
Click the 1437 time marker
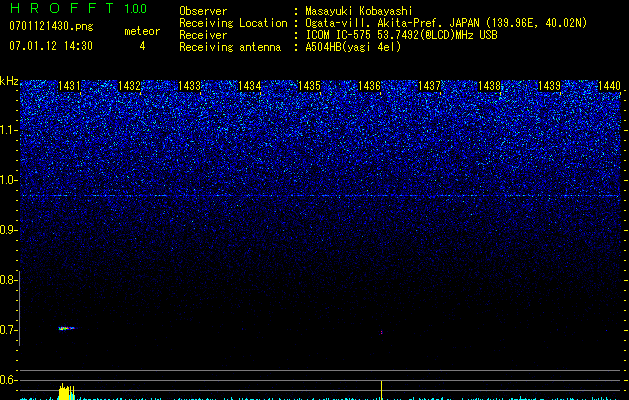pos(429,86)
